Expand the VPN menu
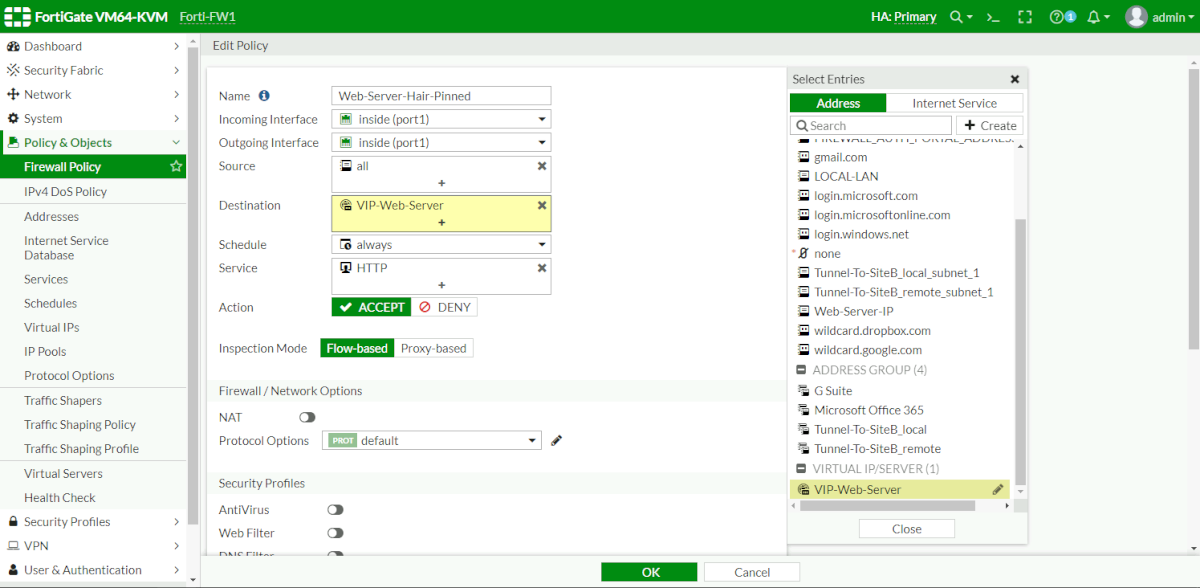This screenshot has width=1200, height=588. pyautogui.click(x=93, y=545)
